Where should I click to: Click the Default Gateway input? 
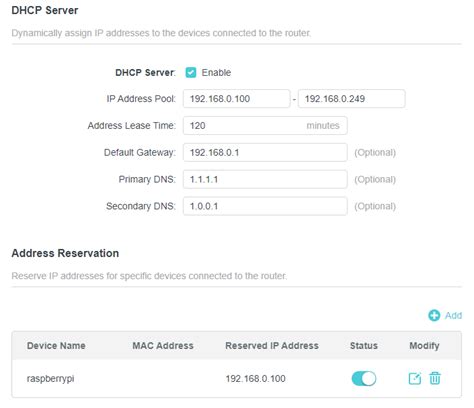[x=265, y=153]
